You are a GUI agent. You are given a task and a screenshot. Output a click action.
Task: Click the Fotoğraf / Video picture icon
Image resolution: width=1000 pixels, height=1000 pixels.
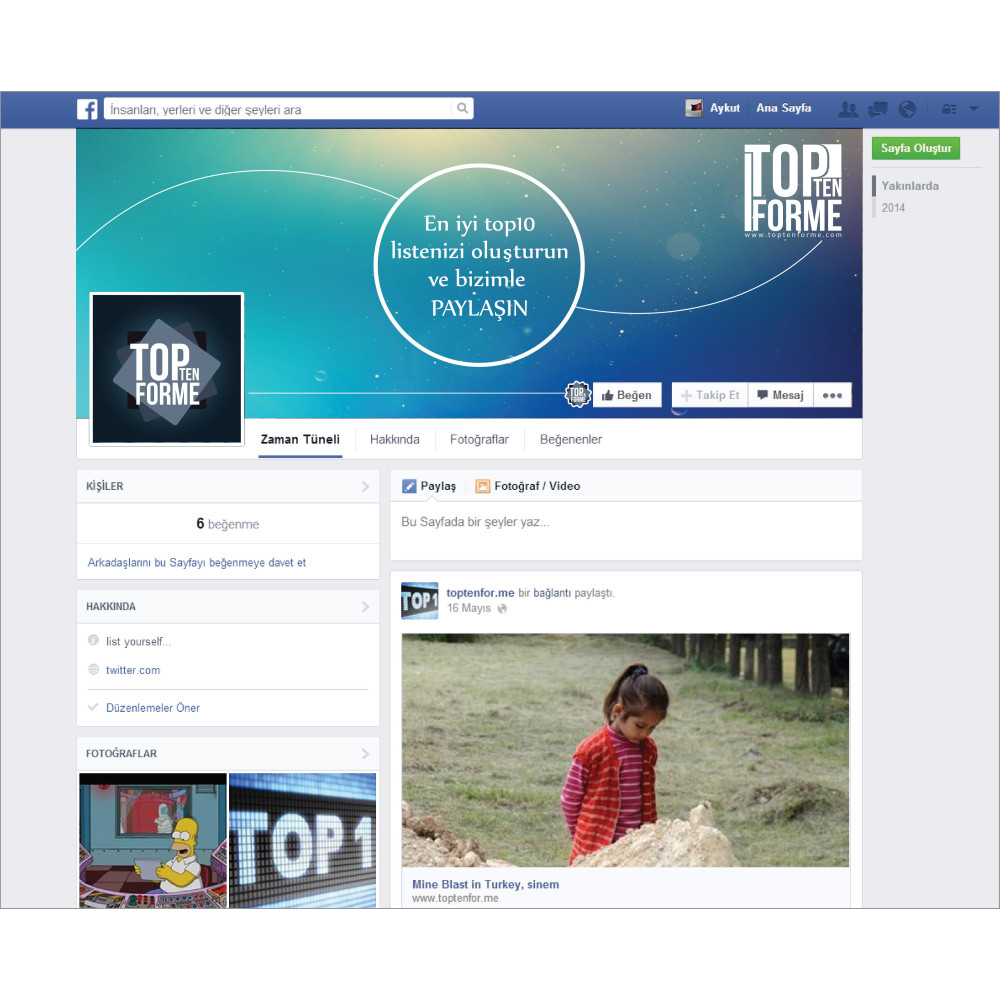point(483,486)
